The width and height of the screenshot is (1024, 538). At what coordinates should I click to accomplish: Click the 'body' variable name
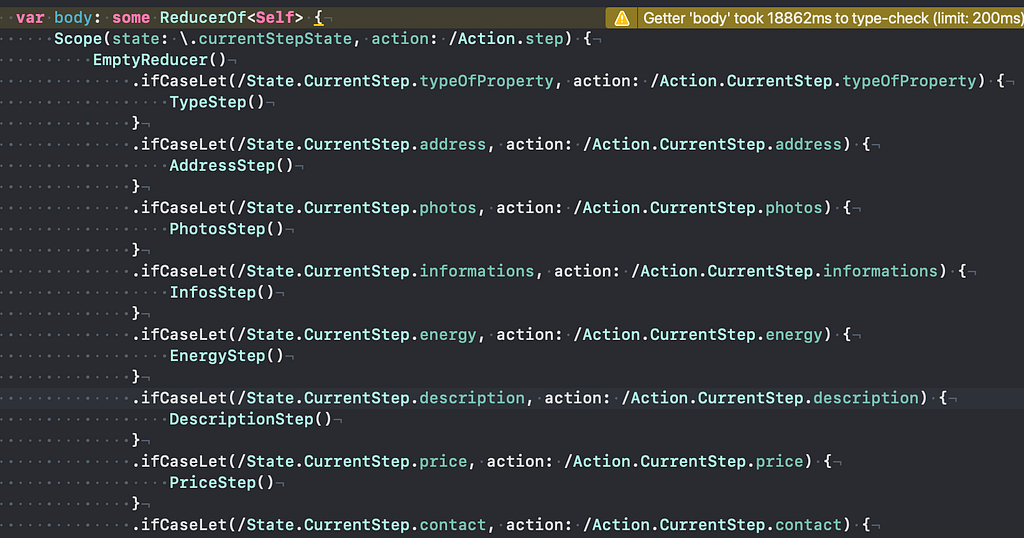pos(74,18)
